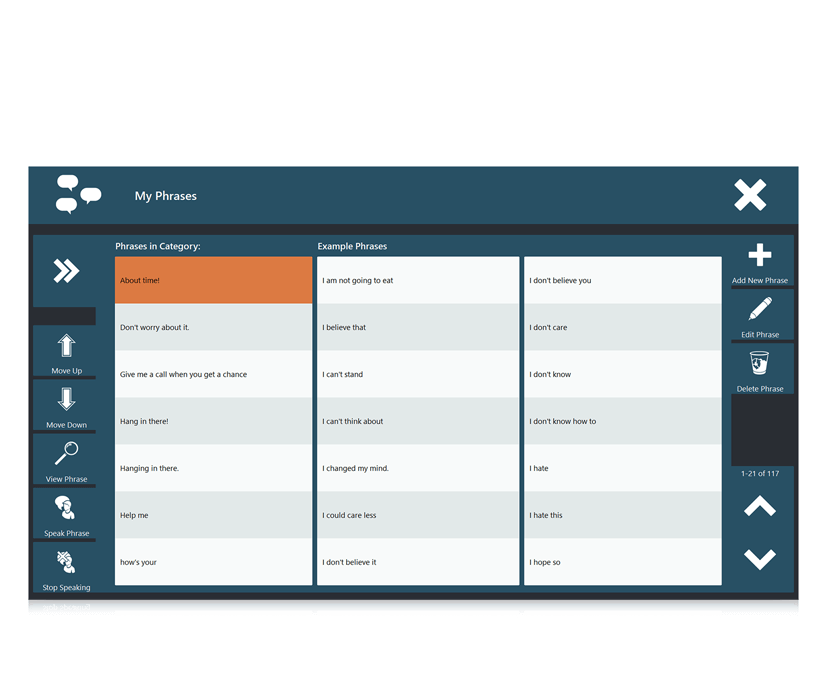Pick example phrase "I changed my mind."
Viewport: 825px width, 675px height.
[418, 468]
